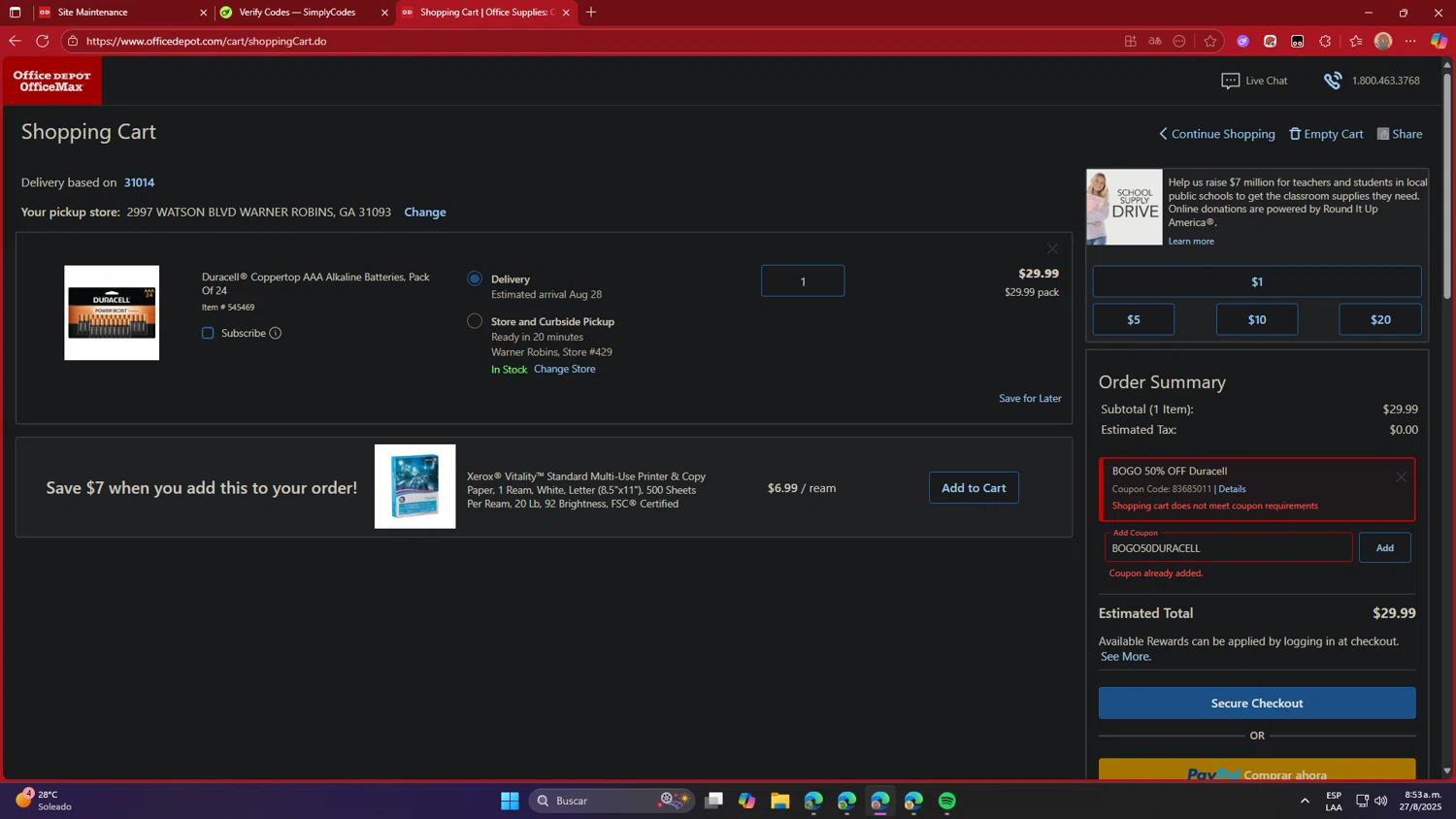The image size is (1456, 819).
Task: Open the tab actions menu icon
Action: click(x=15, y=13)
